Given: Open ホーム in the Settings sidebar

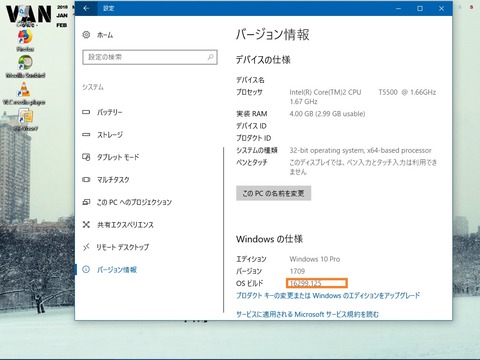Looking at the screenshot, I should tap(105, 35).
